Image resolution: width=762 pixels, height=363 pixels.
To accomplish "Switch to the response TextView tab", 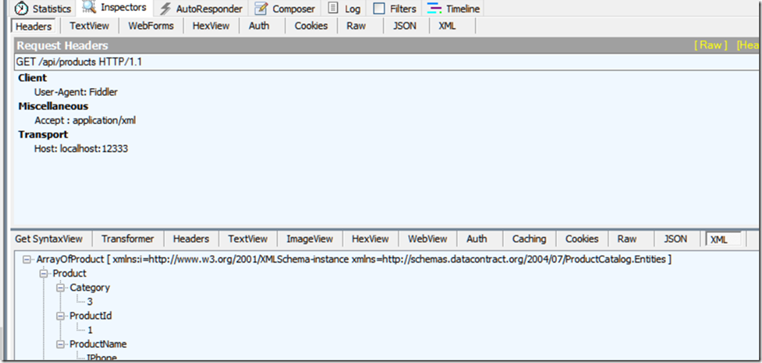I will click(x=248, y=239).
